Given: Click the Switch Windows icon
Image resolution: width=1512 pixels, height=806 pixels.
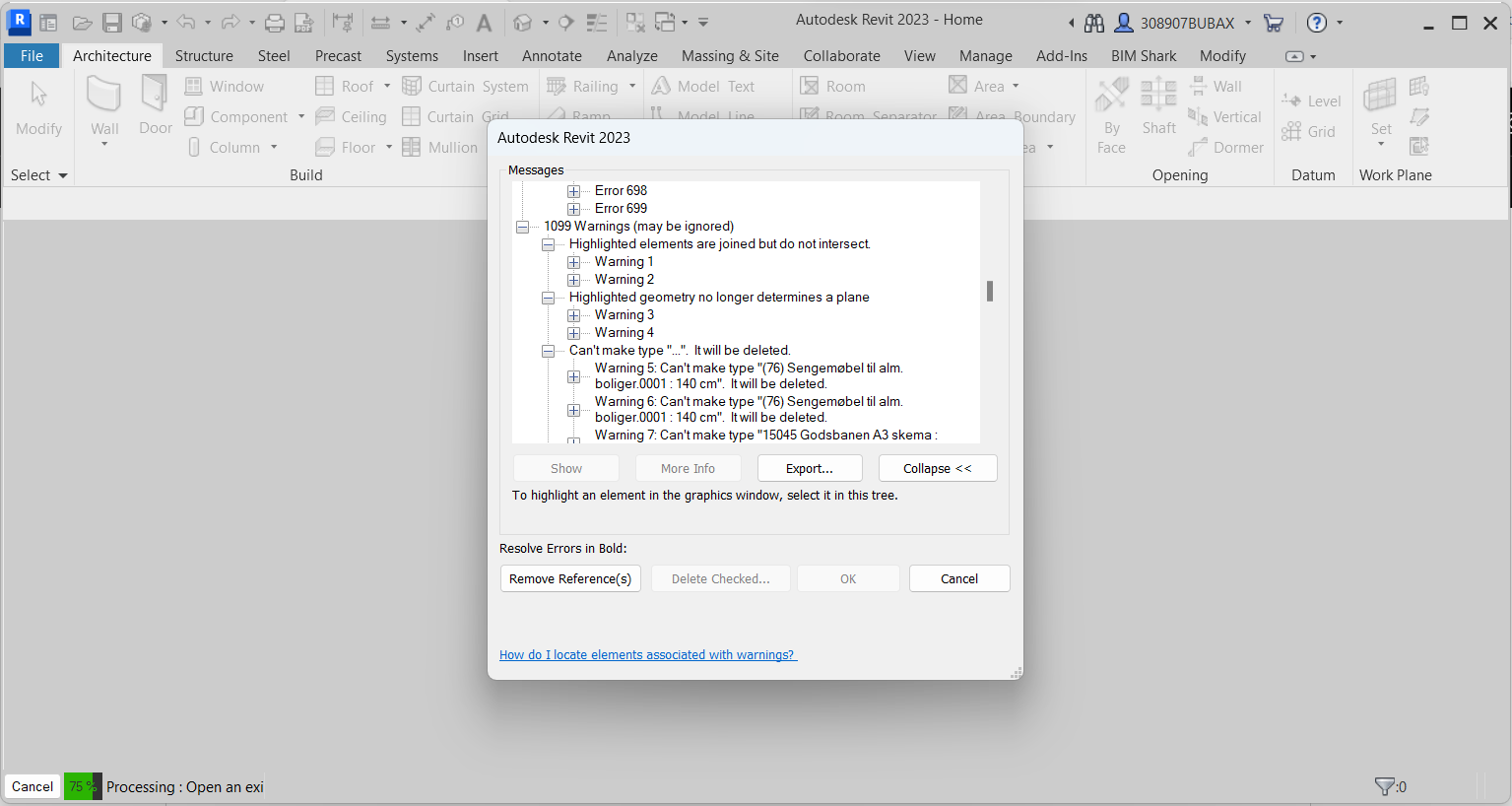Looking at the screenshot, I should [x=666, y=22].
